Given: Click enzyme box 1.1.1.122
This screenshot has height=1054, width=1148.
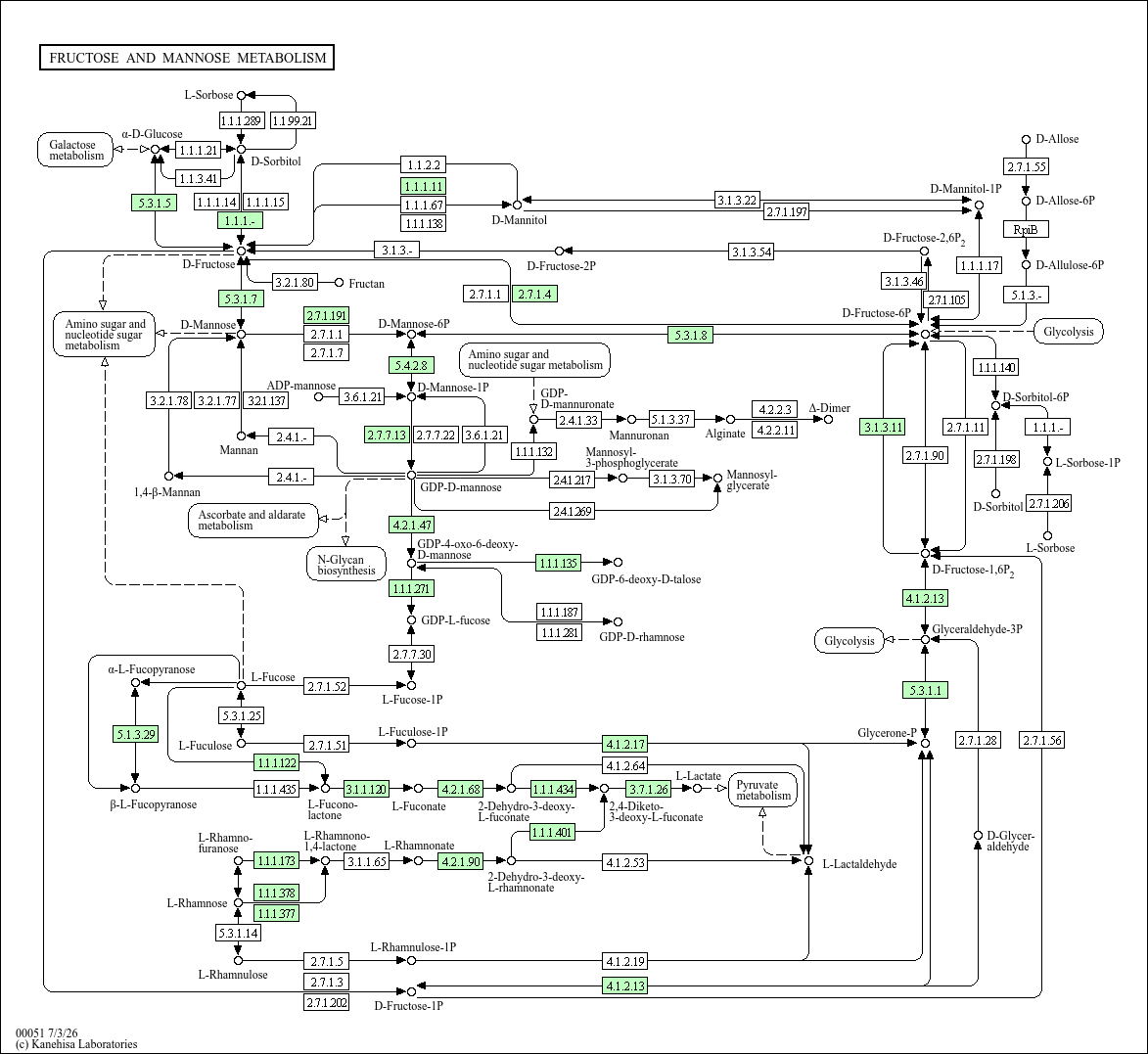Looking at the screenshot, I should coord(277,762).
